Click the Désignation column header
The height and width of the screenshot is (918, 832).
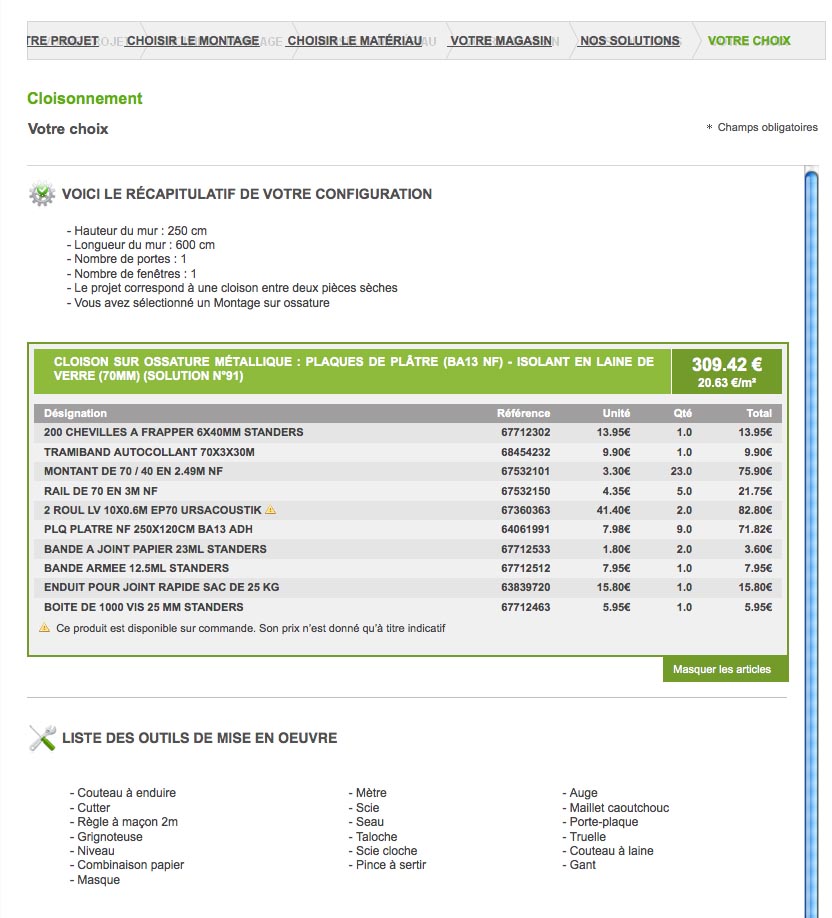click(x=76, y=413)
